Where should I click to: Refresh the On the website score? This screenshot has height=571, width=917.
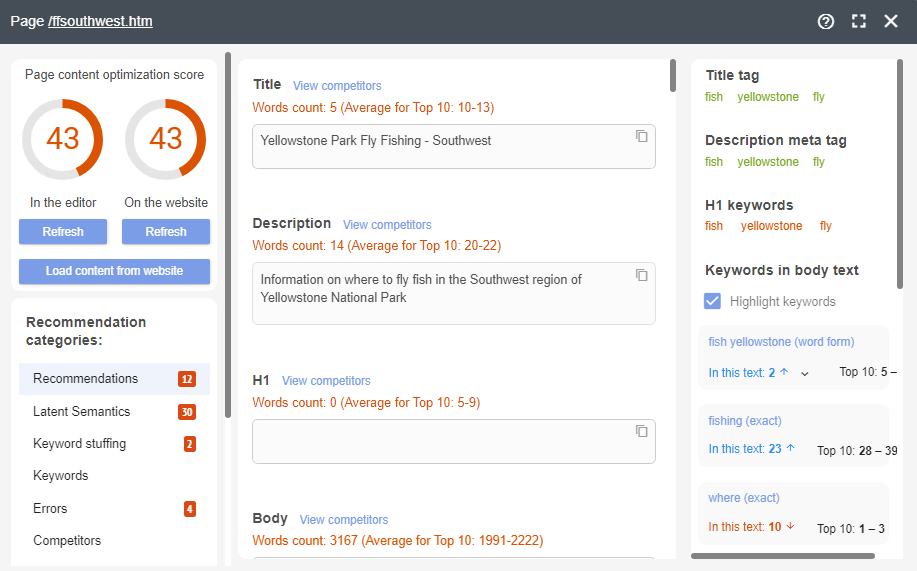(x=166, y=232)
